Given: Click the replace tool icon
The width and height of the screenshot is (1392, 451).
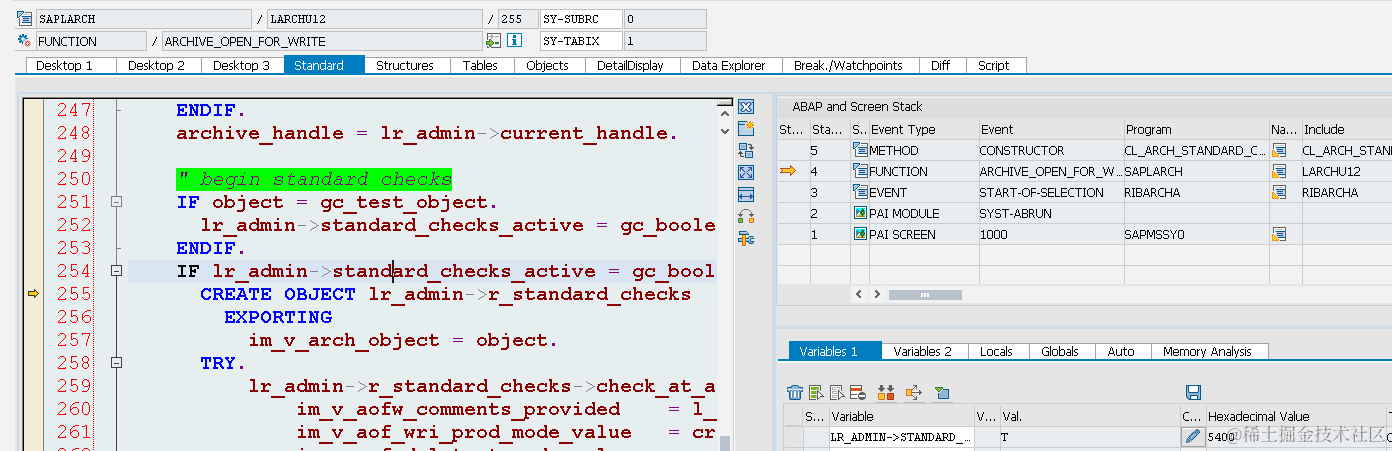Looking at the screenshot, I should [745, 151].
